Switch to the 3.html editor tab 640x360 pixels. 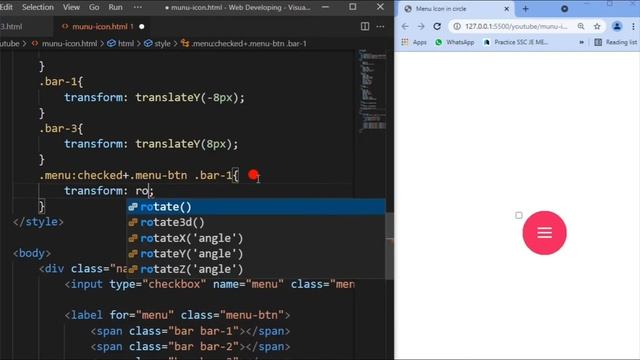(x=11, y=27)
